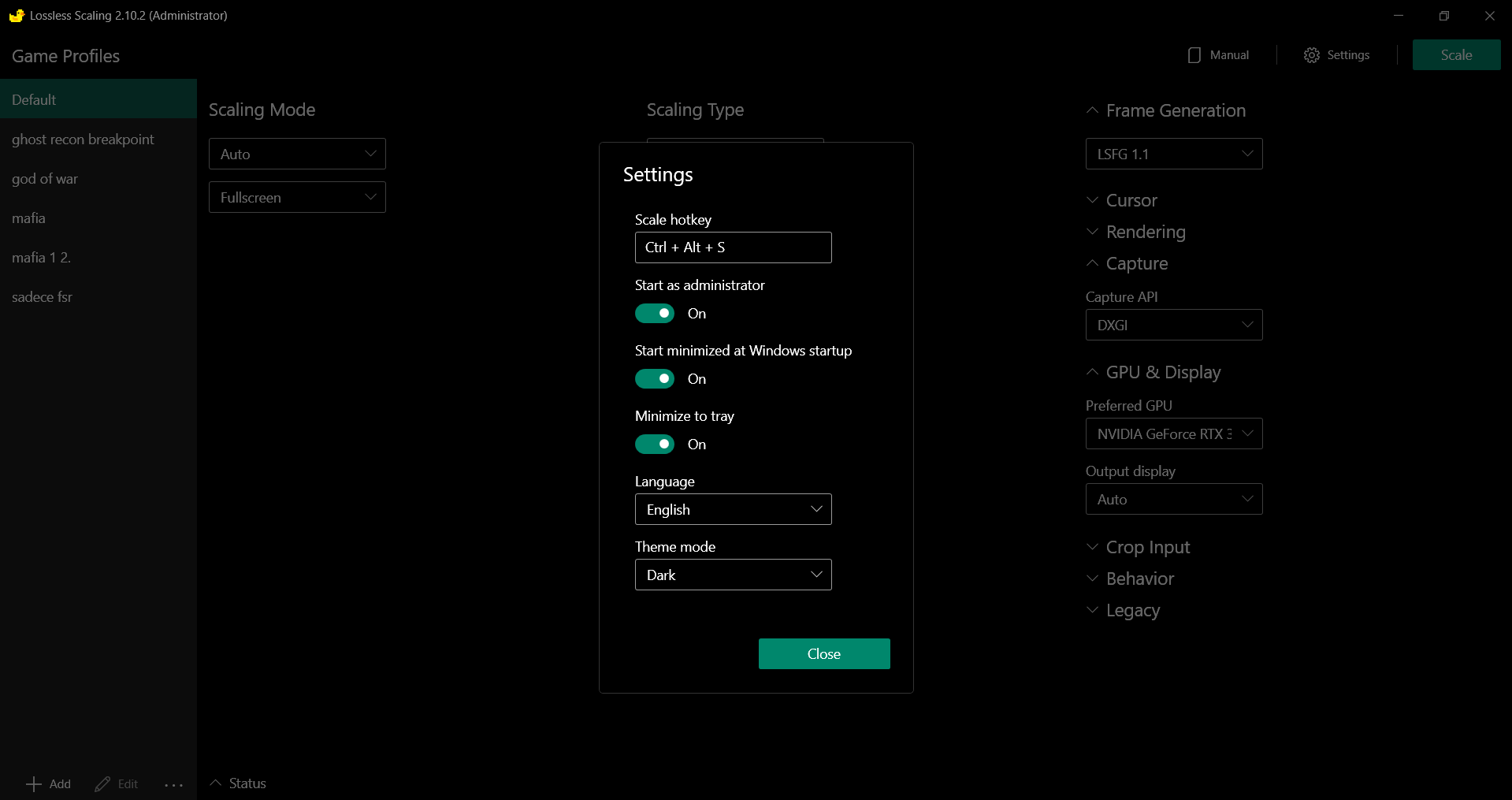Click the Scale hotkey input field
This screenshot has height=800, width=1512.
click(734, 247)
